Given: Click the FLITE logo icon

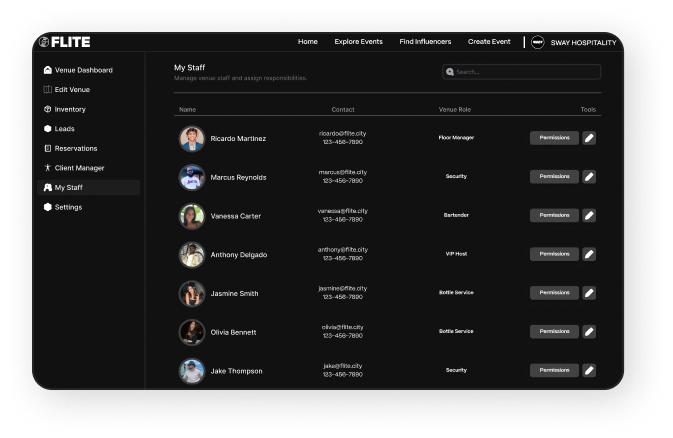Looking at the screenshot, I should coord(44,42).
